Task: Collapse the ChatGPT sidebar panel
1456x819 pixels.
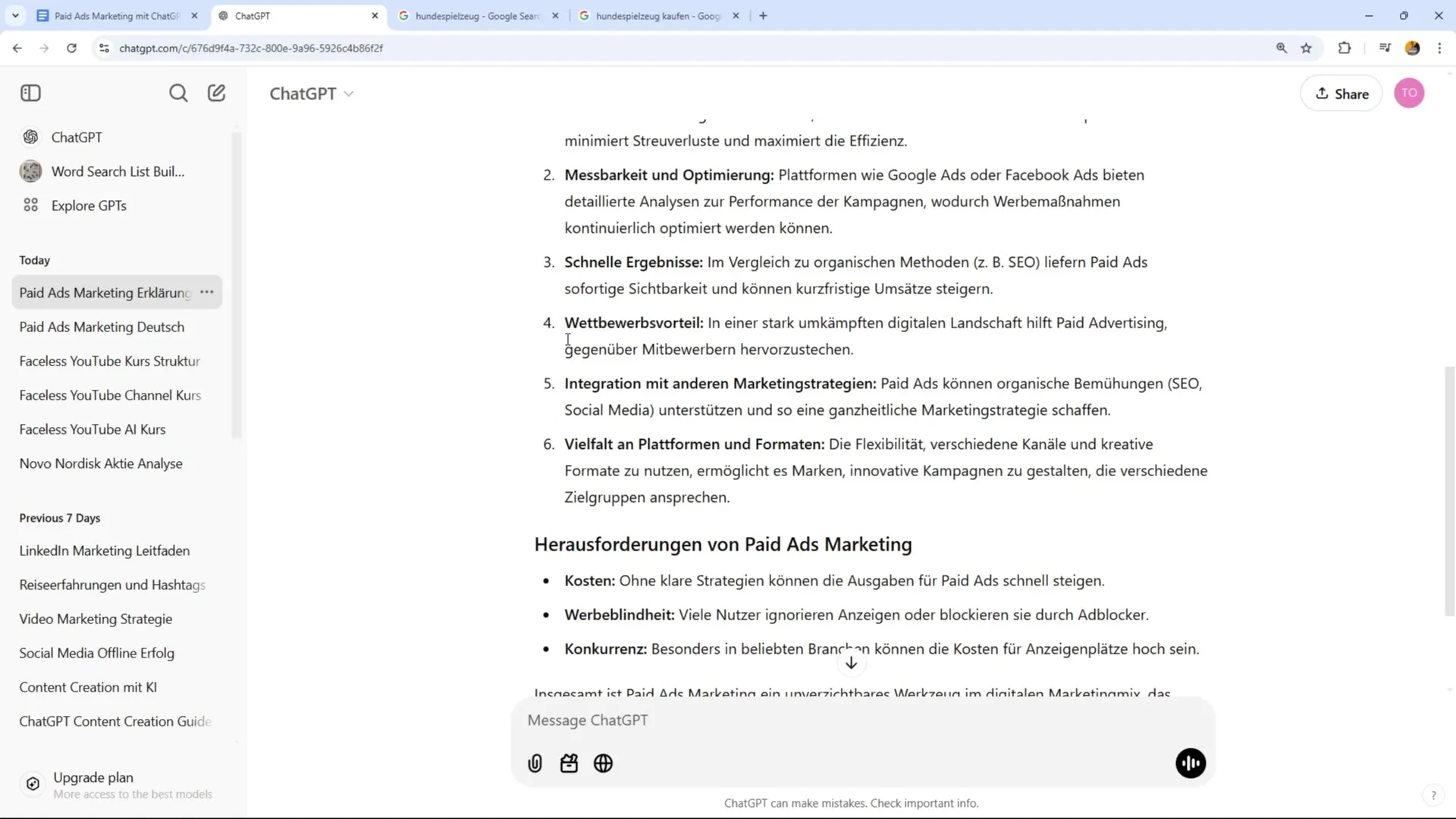Action: (30, 93)
